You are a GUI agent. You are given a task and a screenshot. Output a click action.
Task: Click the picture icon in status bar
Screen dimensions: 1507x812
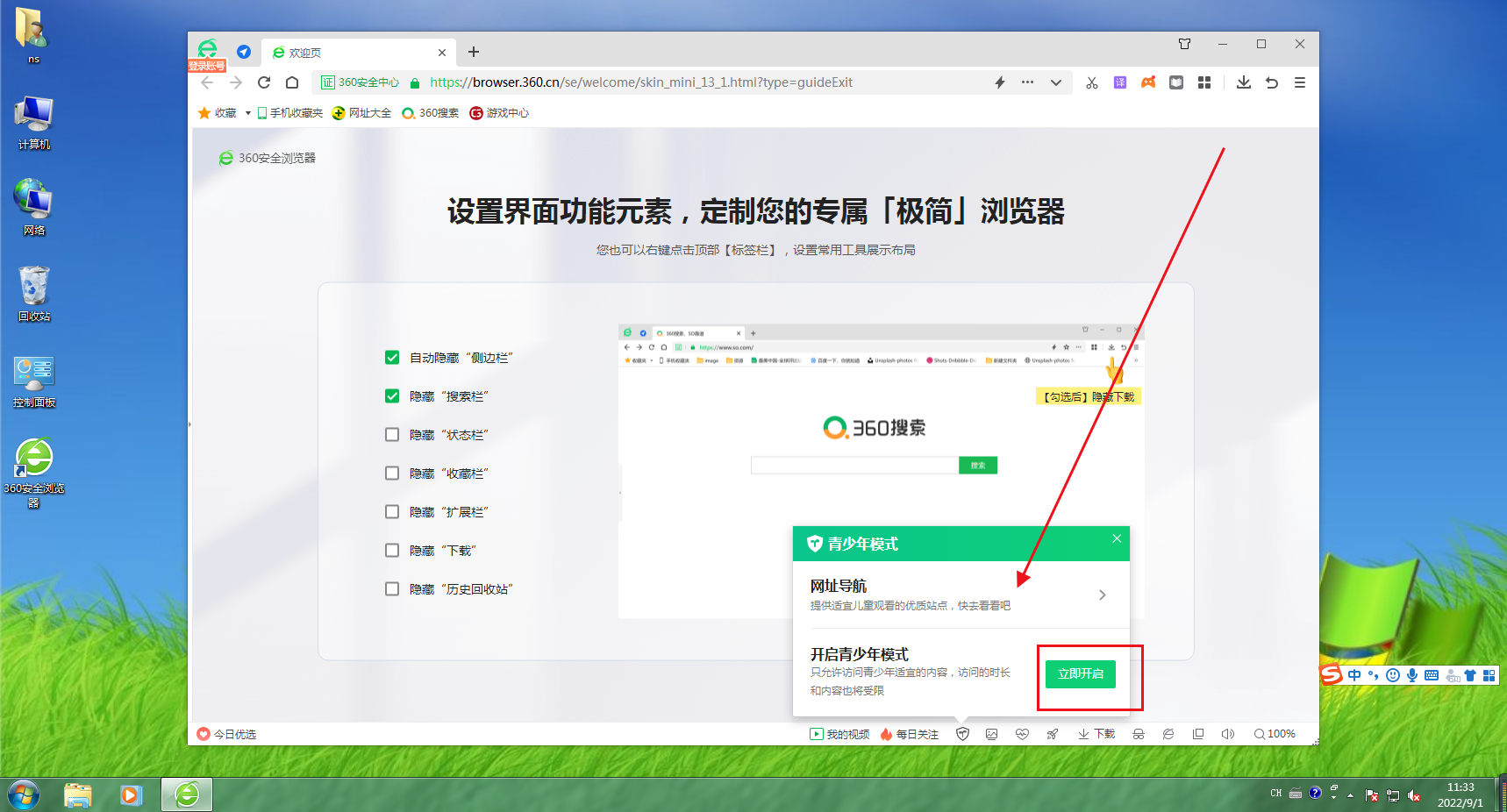click(x=991, y=734)
